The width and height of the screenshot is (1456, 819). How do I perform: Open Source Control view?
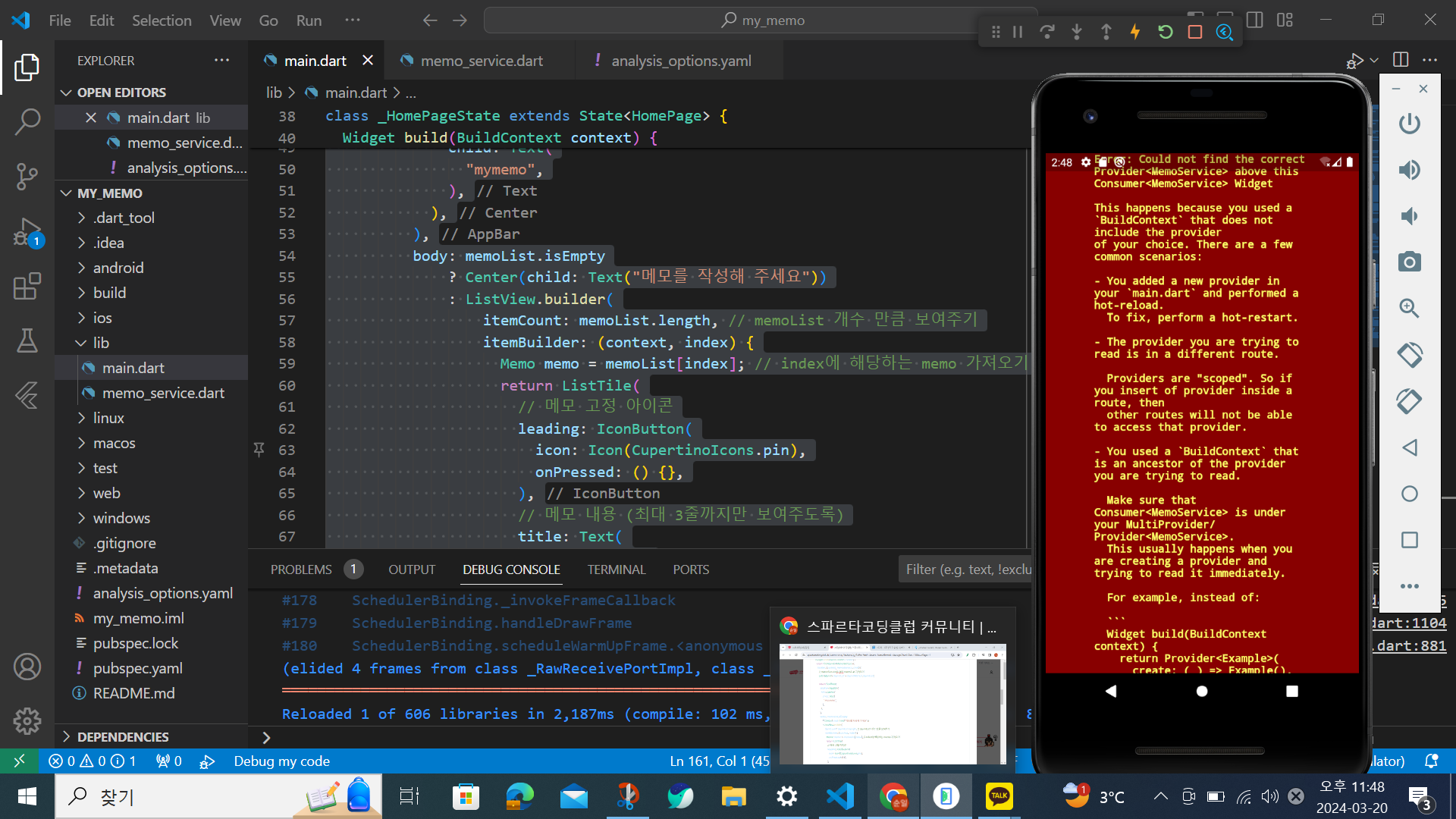tap(27, 176)
